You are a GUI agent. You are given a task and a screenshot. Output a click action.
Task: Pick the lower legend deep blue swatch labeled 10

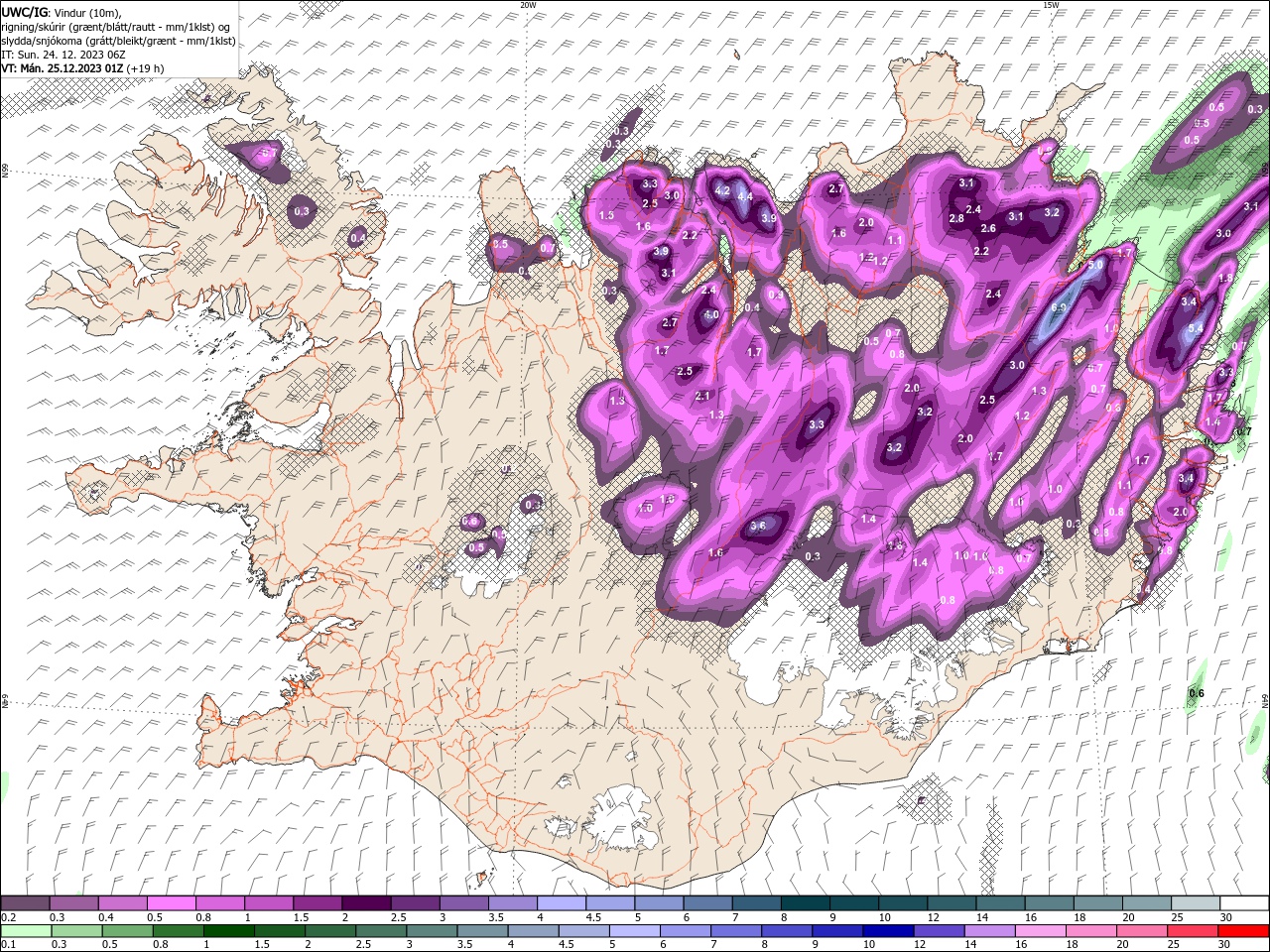888,930
